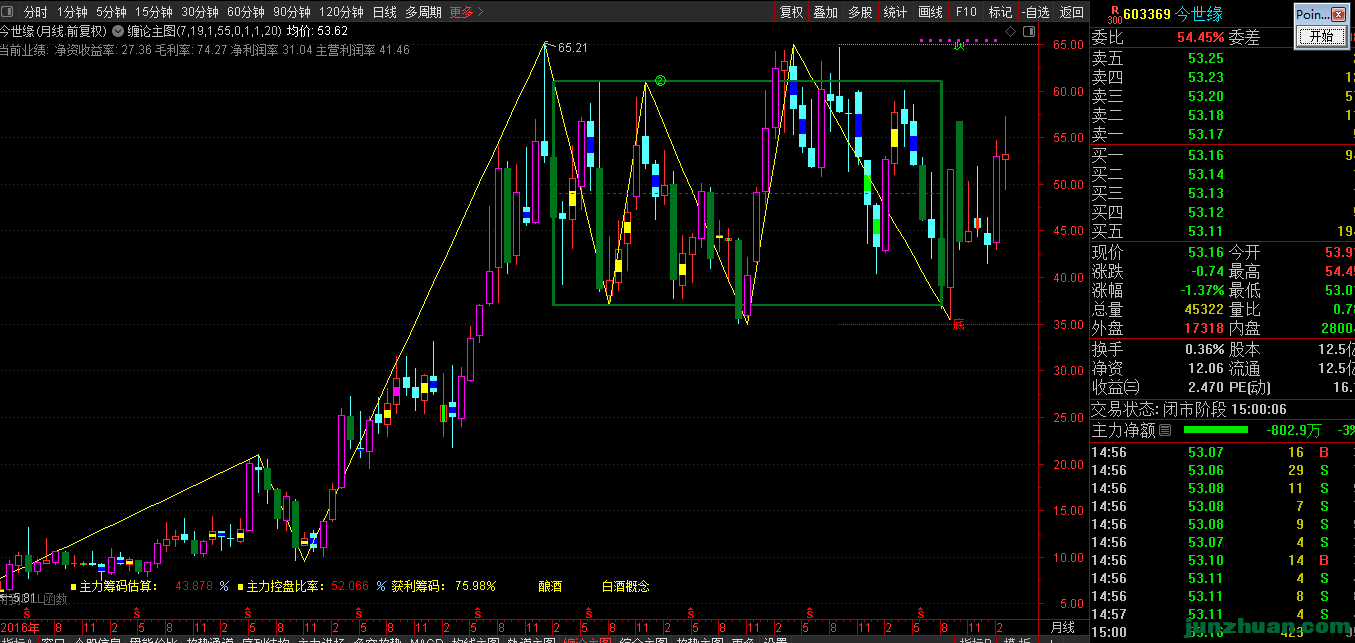Image resolution: width=1355 pixels, height=643 pixels.
Task: Switch to the 分时 timeframe
Action: 35,12
